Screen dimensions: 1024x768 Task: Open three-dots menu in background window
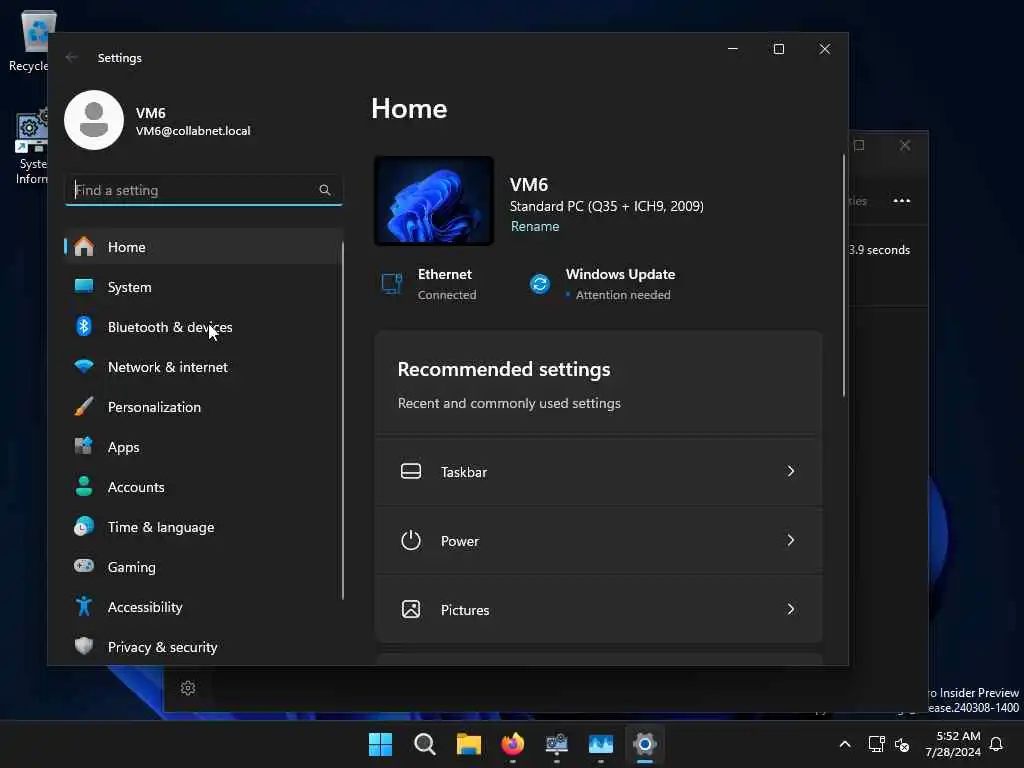(x=902, y=200)
